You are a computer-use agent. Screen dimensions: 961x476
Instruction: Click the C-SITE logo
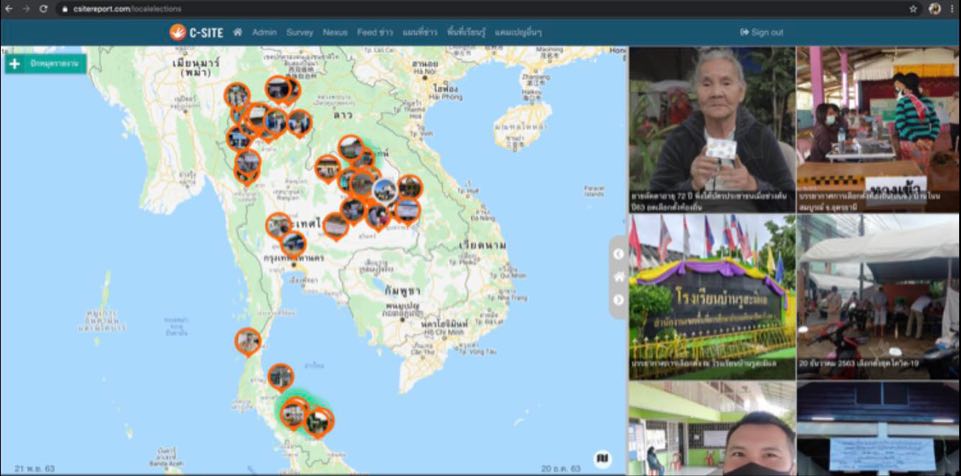pos(196,32)
